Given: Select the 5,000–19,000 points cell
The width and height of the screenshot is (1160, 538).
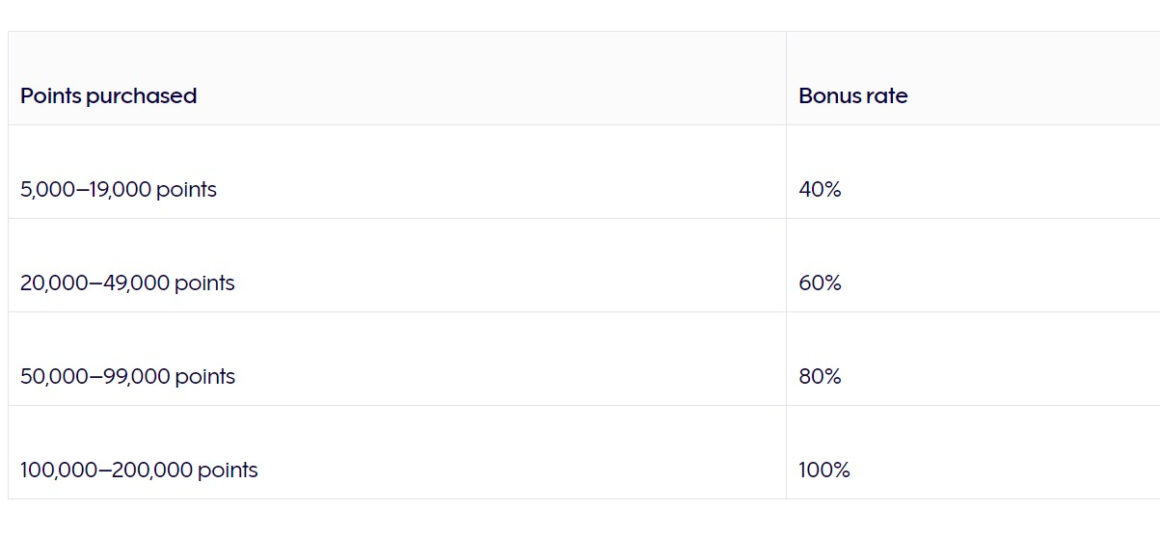Looking at the screenshot, I should tap(397, 172).
